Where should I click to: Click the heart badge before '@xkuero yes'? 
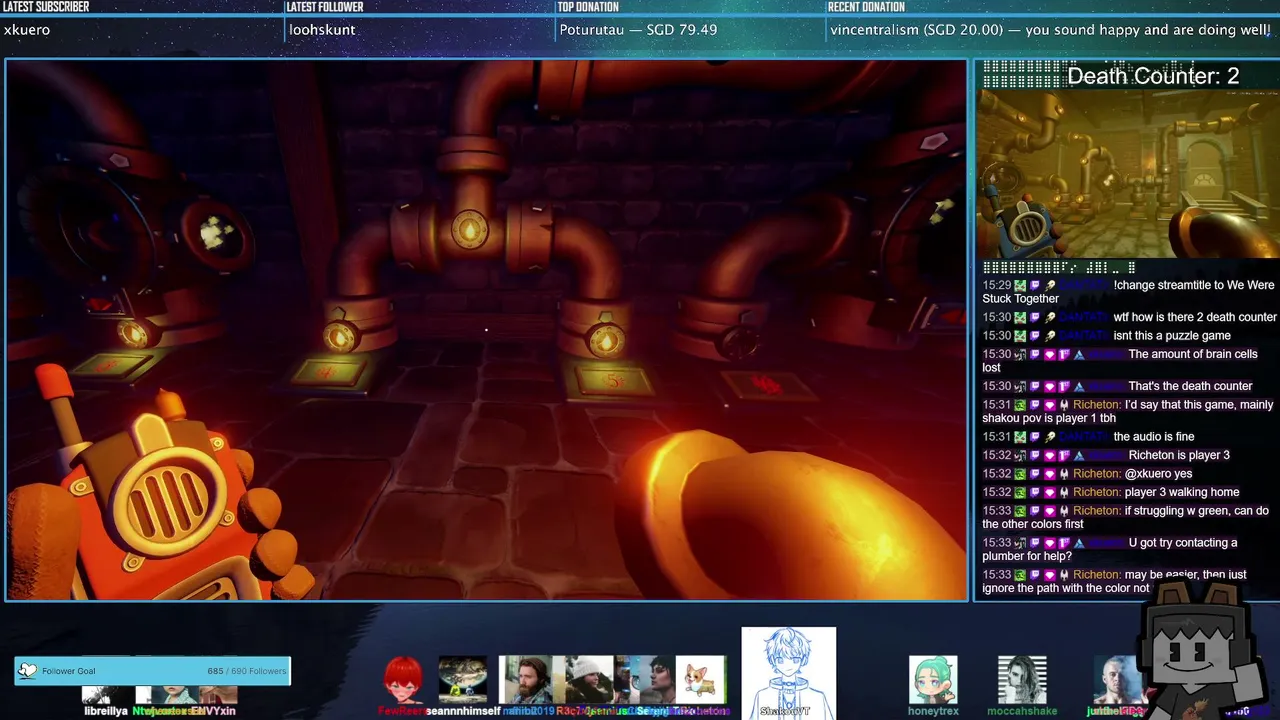[x=1050, y=474]
